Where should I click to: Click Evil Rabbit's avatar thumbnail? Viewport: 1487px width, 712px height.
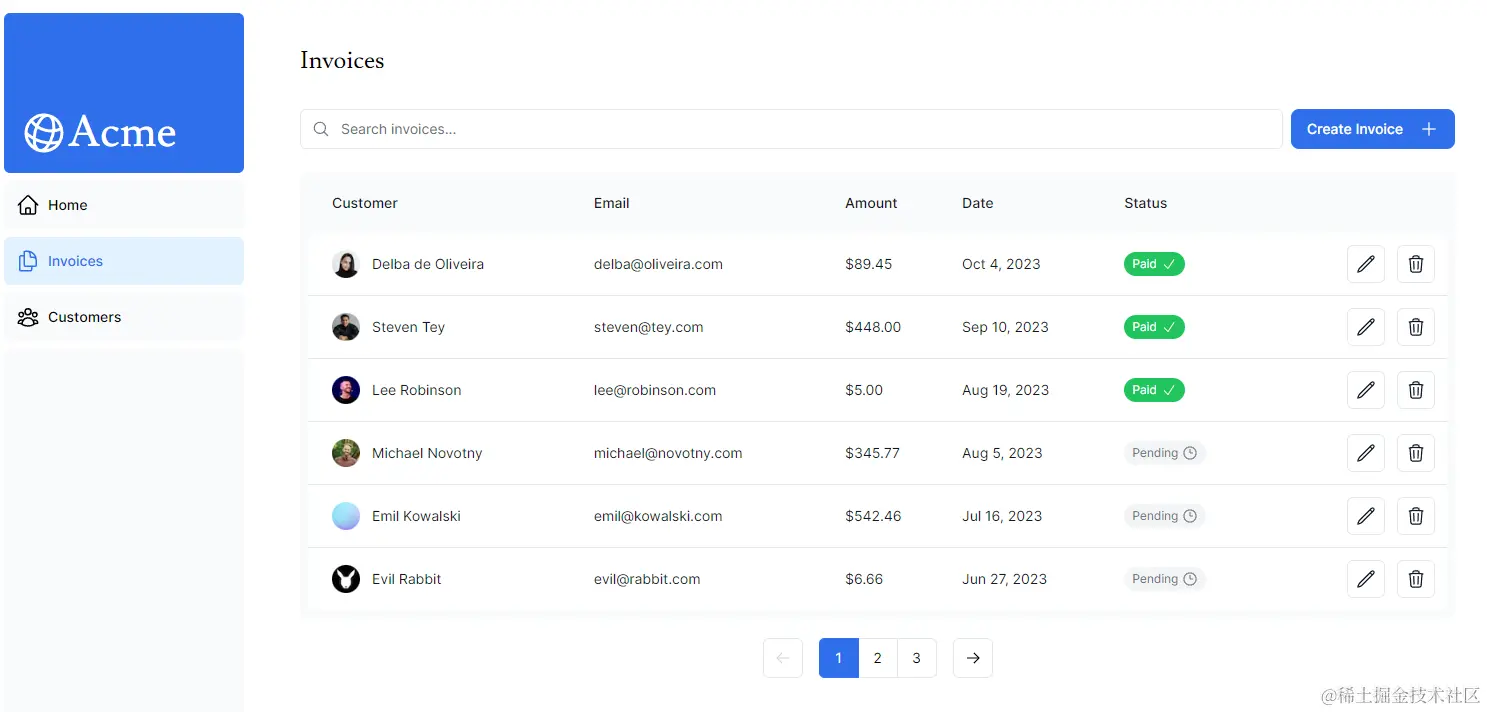346,579
